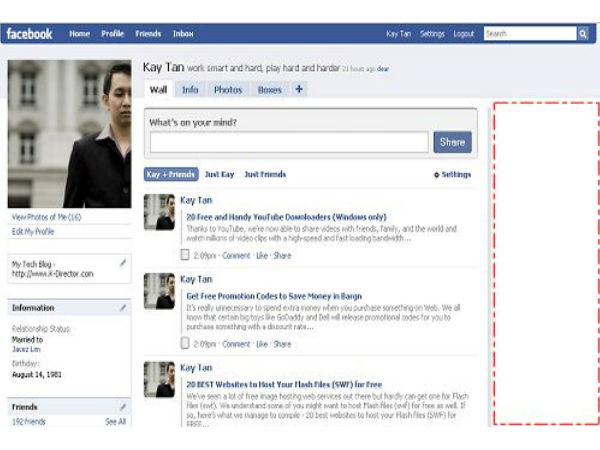This screenshot has height=450, width=600.
Task: Edit the Information box via pencil icon
Action: coord(122,308)
